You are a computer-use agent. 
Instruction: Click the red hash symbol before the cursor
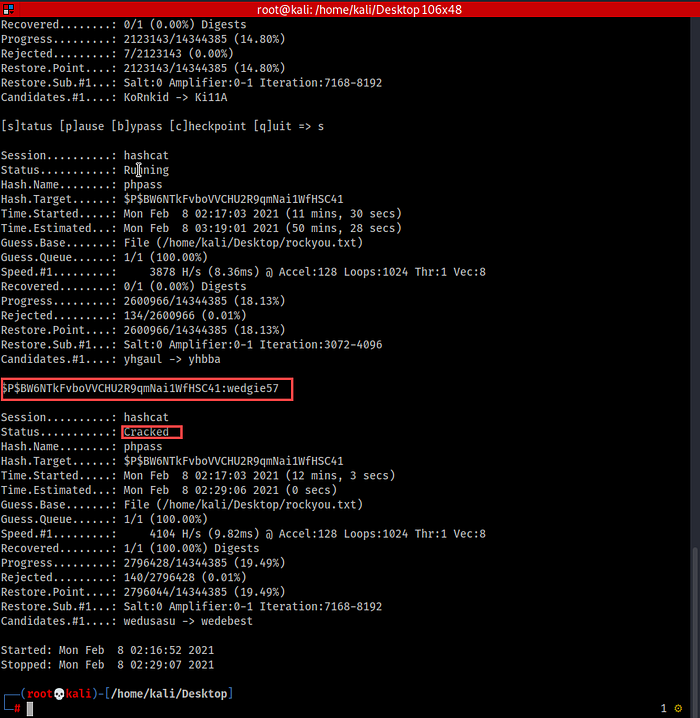[x=19, y=708]
